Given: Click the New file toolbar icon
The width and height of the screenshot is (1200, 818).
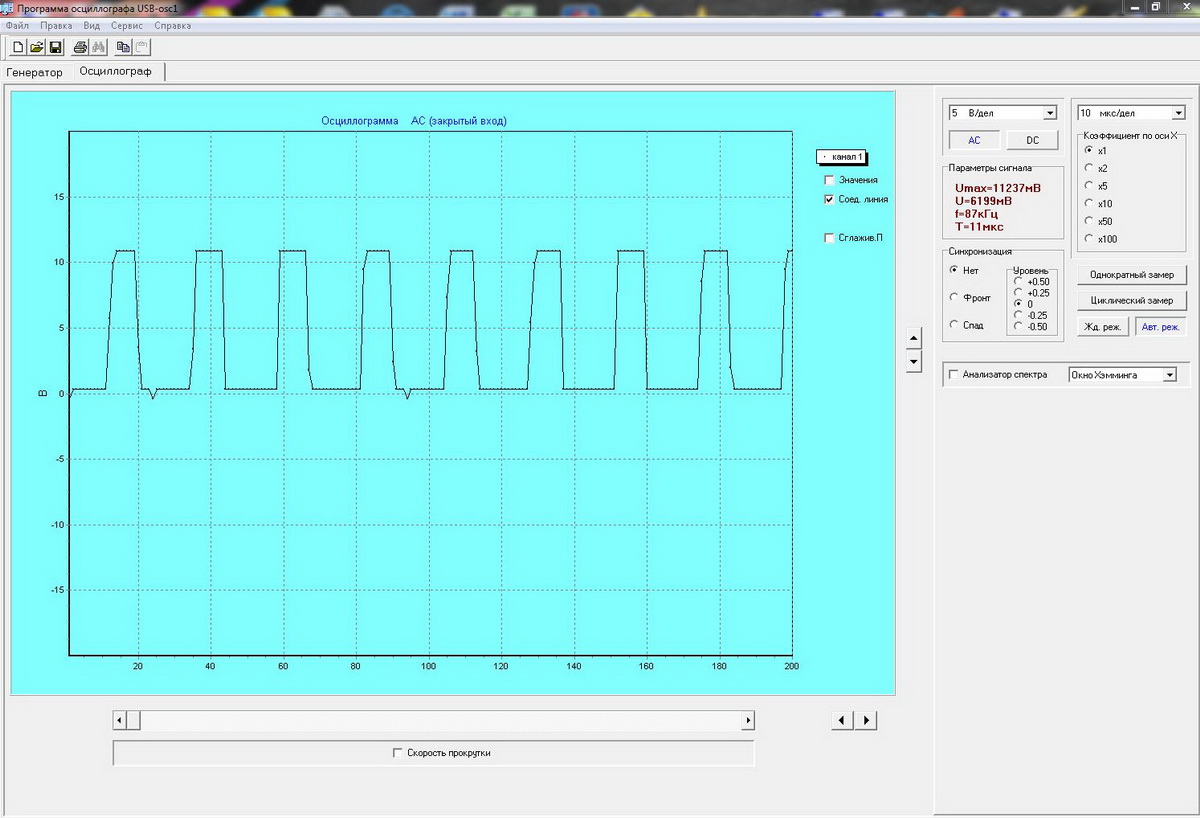Looking at the screenshot, I should [x=18, y=47].
